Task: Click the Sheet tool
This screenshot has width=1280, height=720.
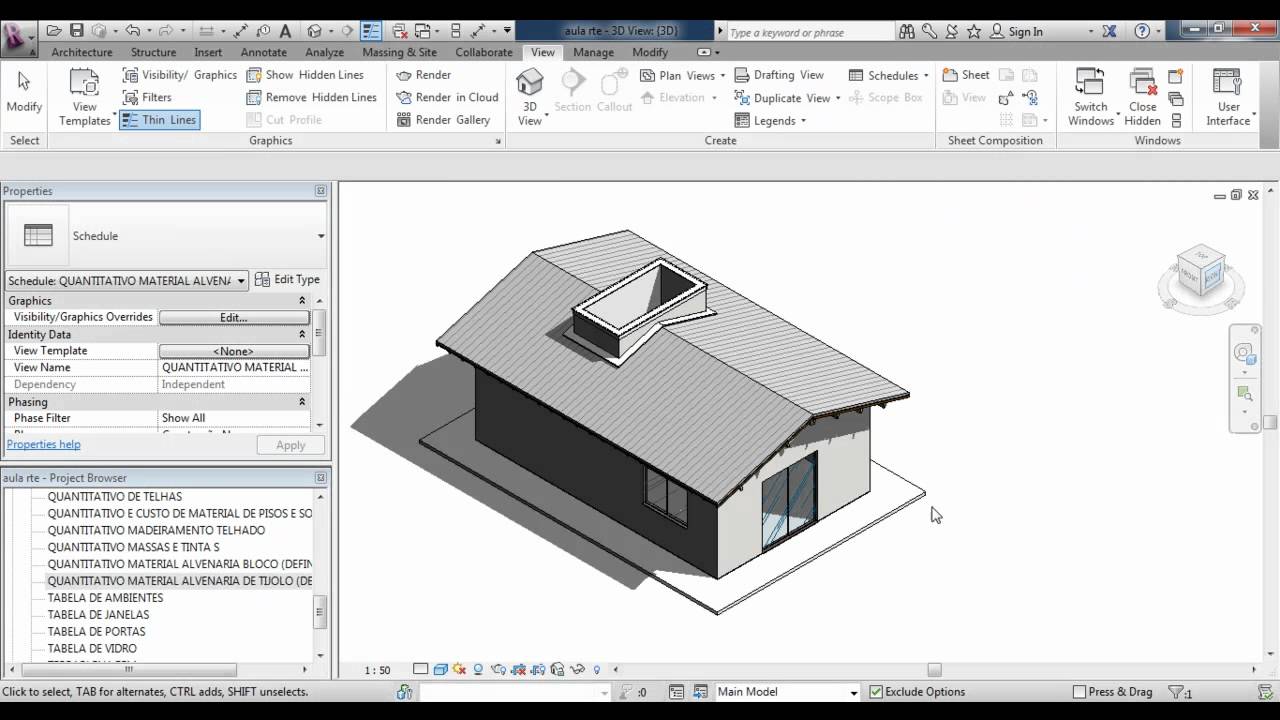Action: coord(966,75)
